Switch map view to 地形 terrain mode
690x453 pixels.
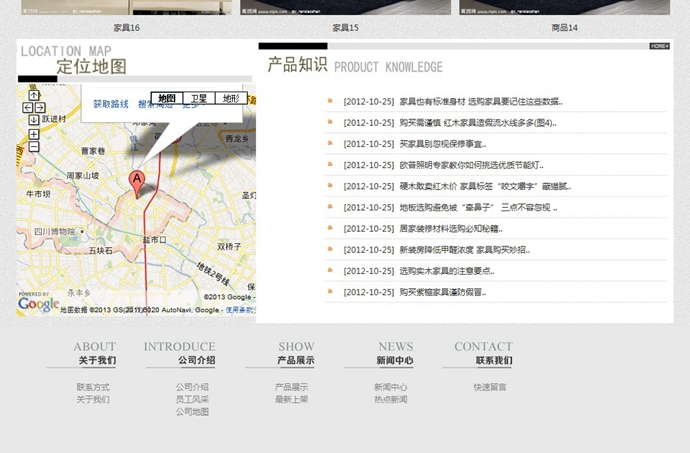(x=231, y=98)
